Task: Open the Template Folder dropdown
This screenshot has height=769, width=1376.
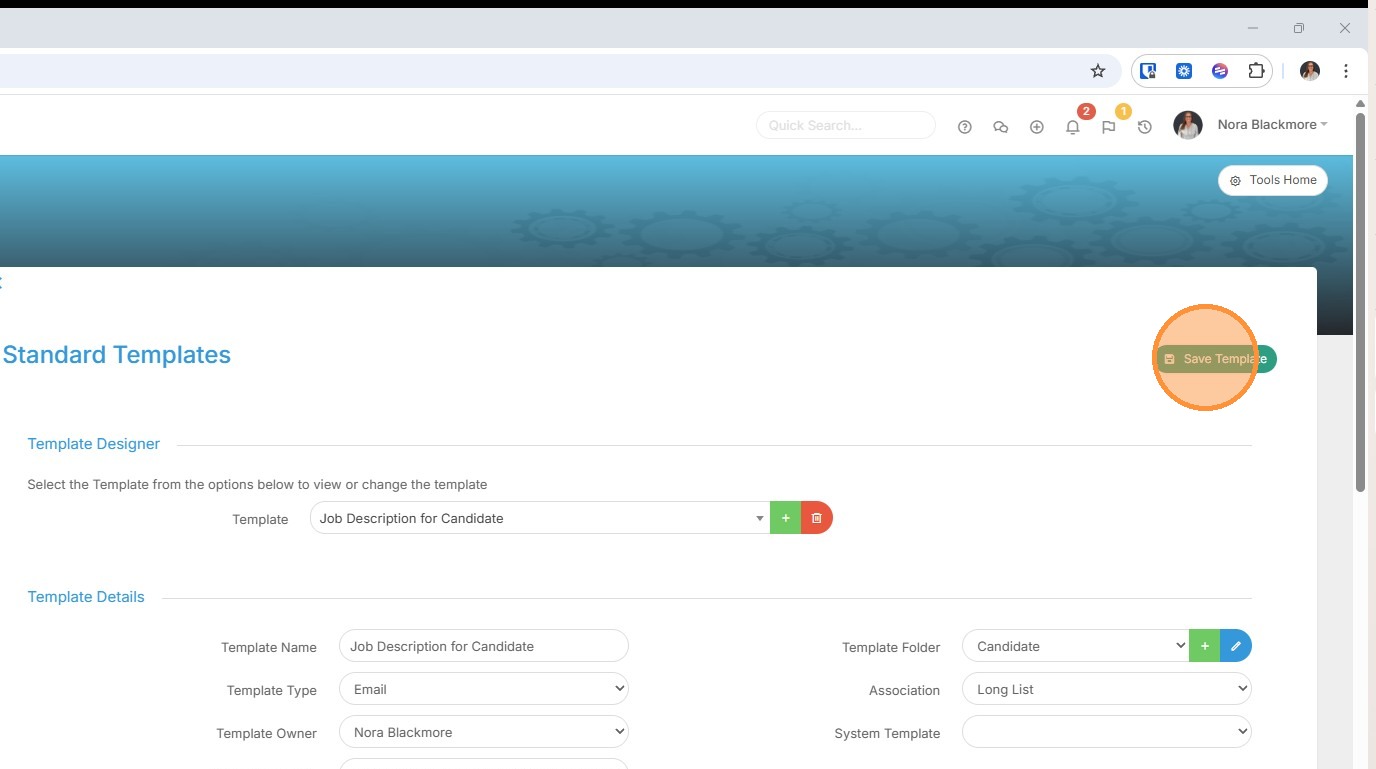Action: coord(1076,646)
